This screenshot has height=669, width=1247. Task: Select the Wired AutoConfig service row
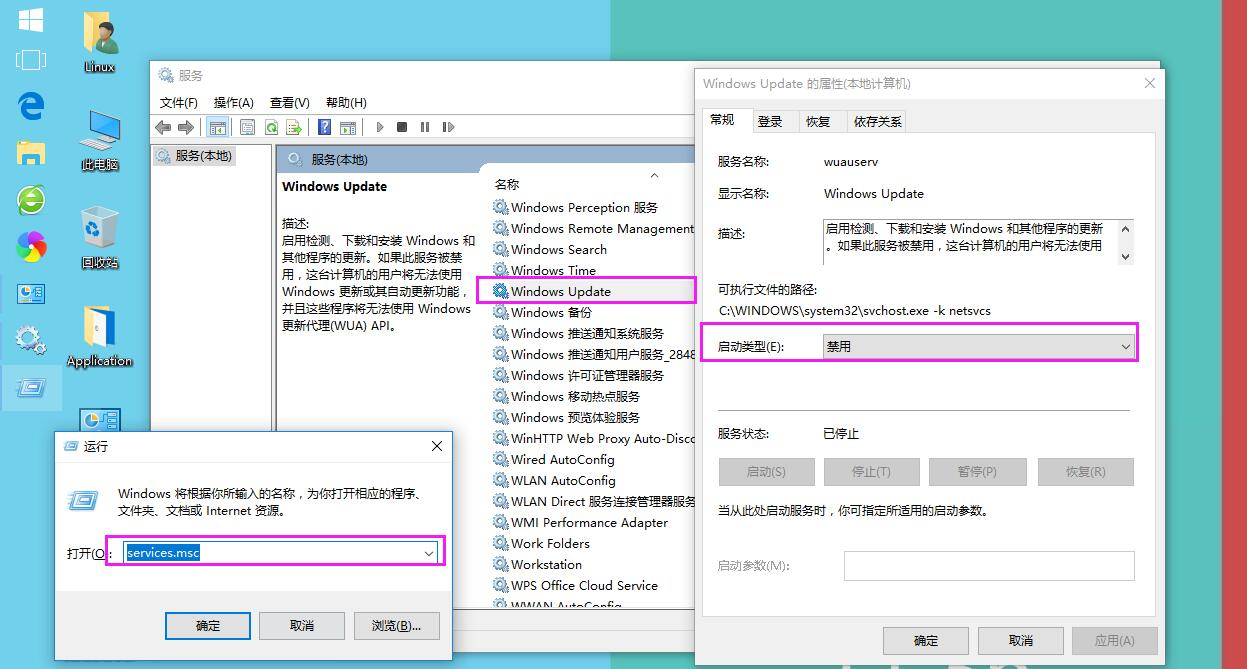592,459
